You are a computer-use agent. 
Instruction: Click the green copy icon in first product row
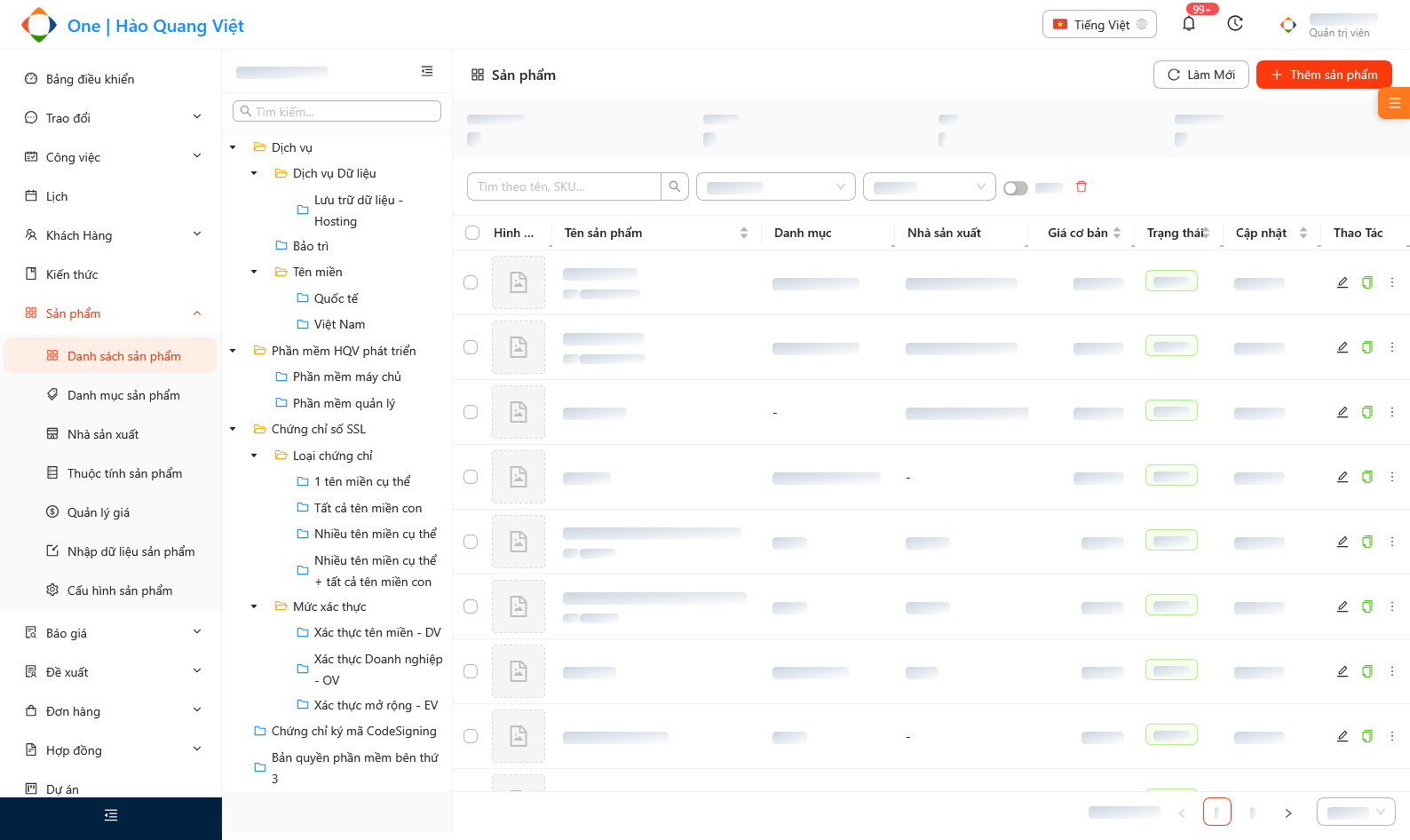(1367, 282)
